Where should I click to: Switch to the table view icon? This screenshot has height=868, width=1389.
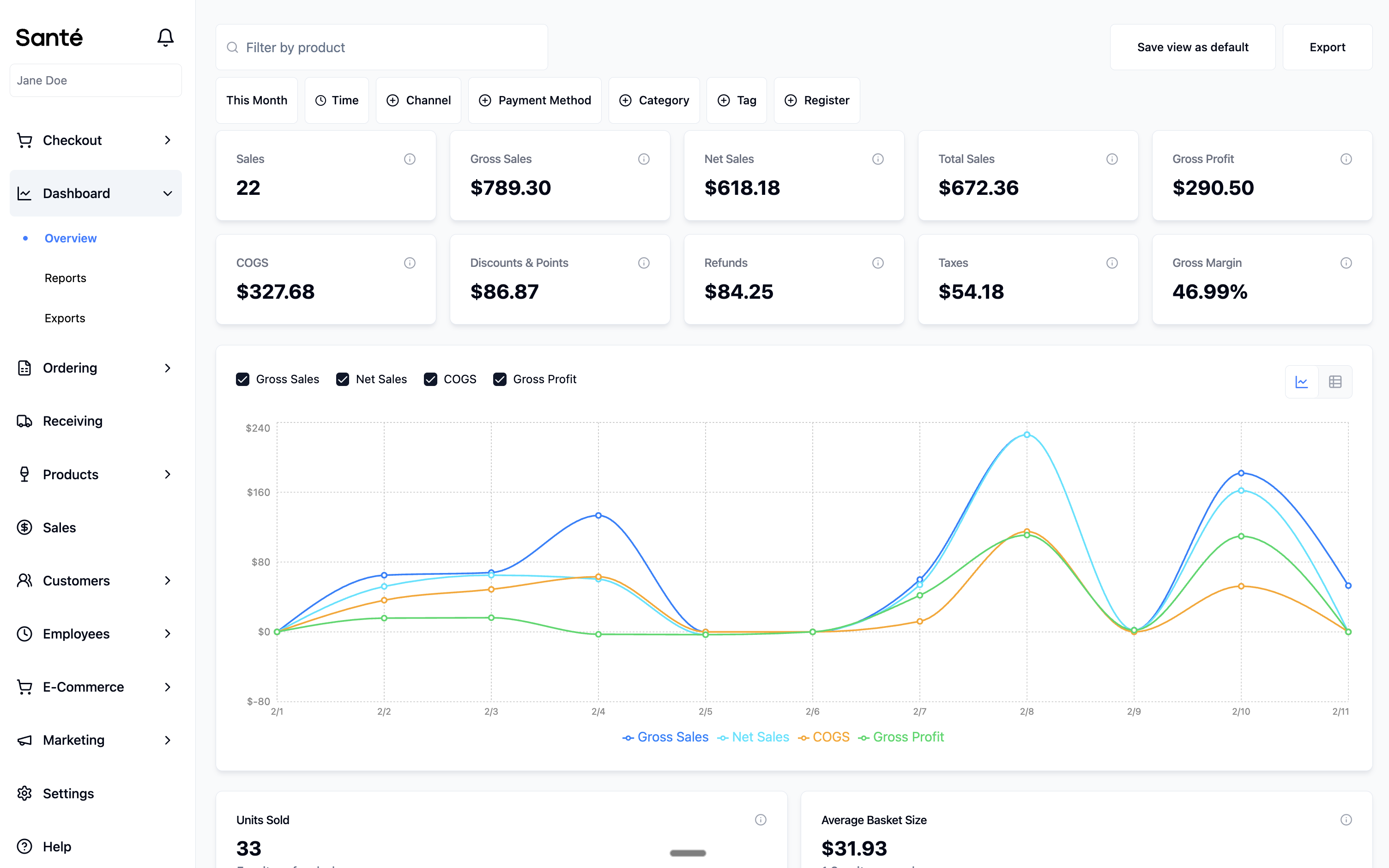coord(1335,382)
